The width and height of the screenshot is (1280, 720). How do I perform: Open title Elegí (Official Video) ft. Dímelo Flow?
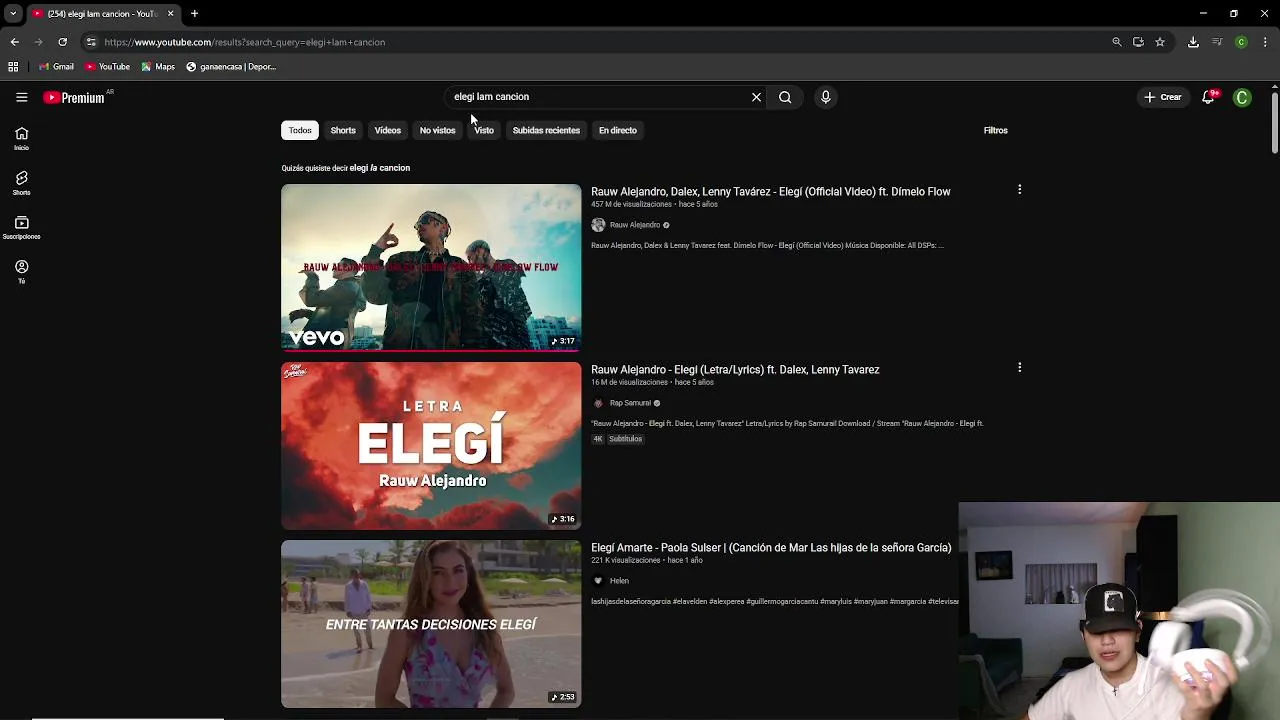pos(771,191)
